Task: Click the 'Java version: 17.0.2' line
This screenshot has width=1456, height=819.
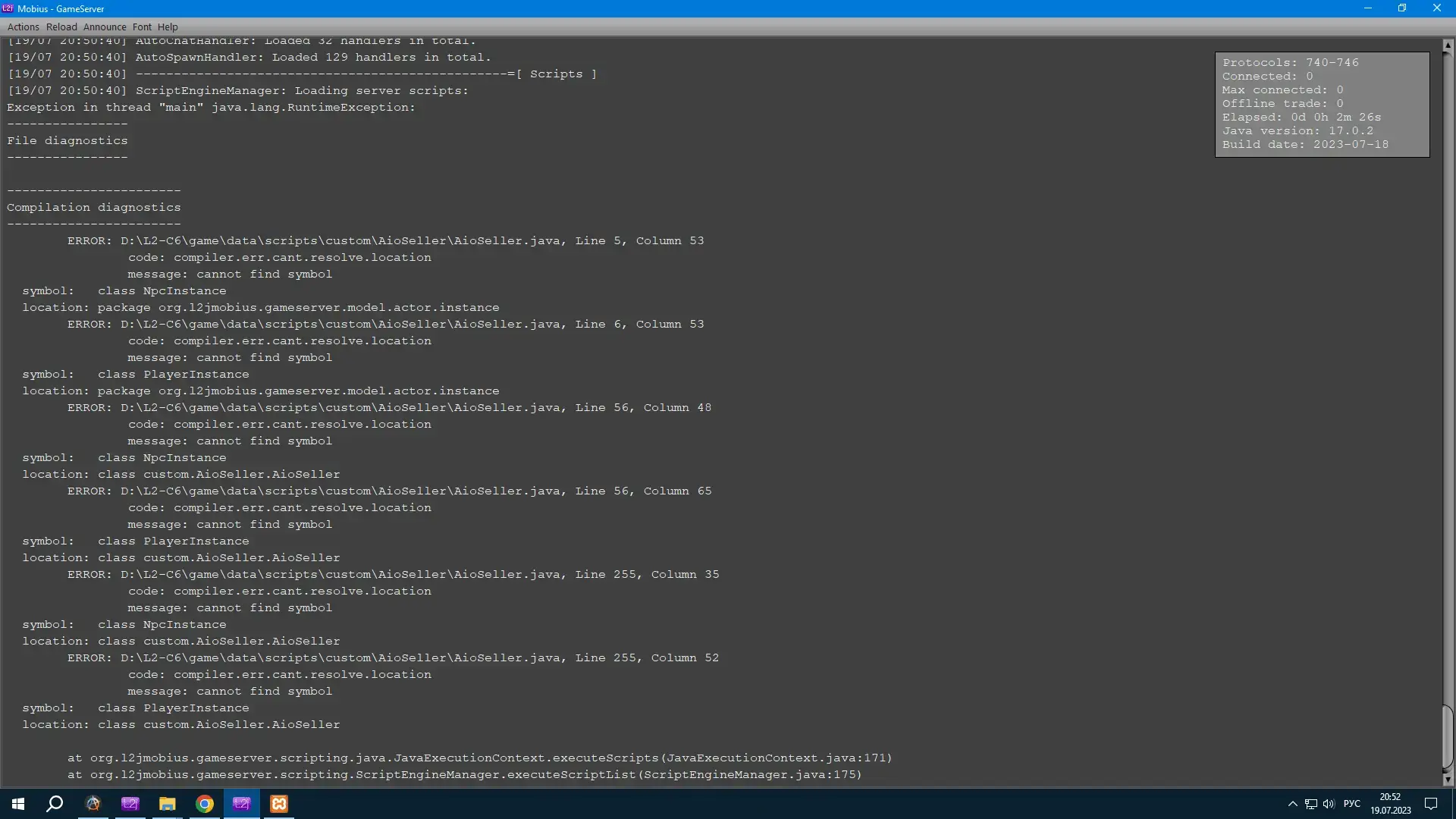Action: [1298, 131]
